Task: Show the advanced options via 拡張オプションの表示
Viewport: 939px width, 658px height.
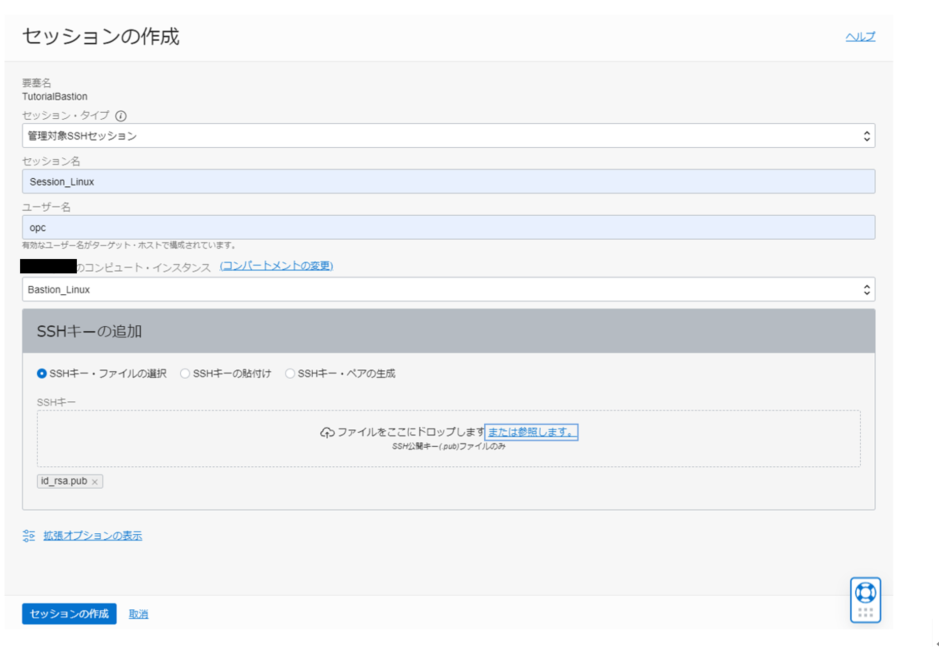Action: point(92,536)
